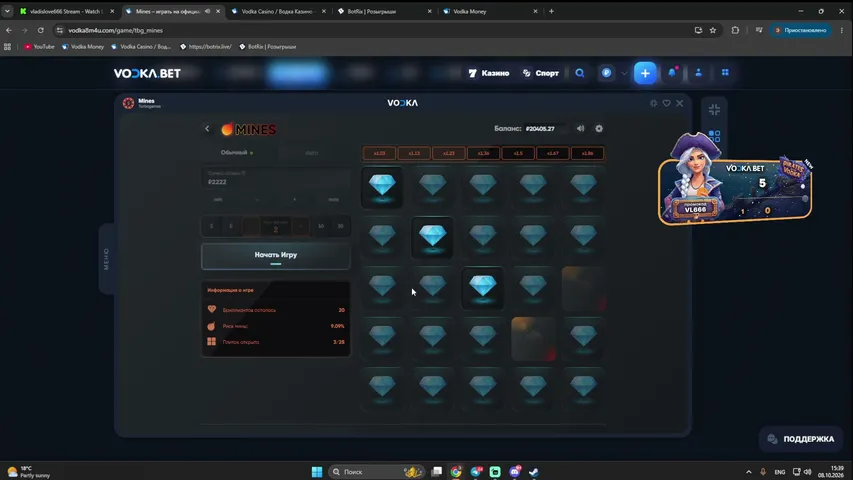Image resolution: width=853 pixels, height=480 pixels.
Task: Set bet to min
Action: (218, 200)
